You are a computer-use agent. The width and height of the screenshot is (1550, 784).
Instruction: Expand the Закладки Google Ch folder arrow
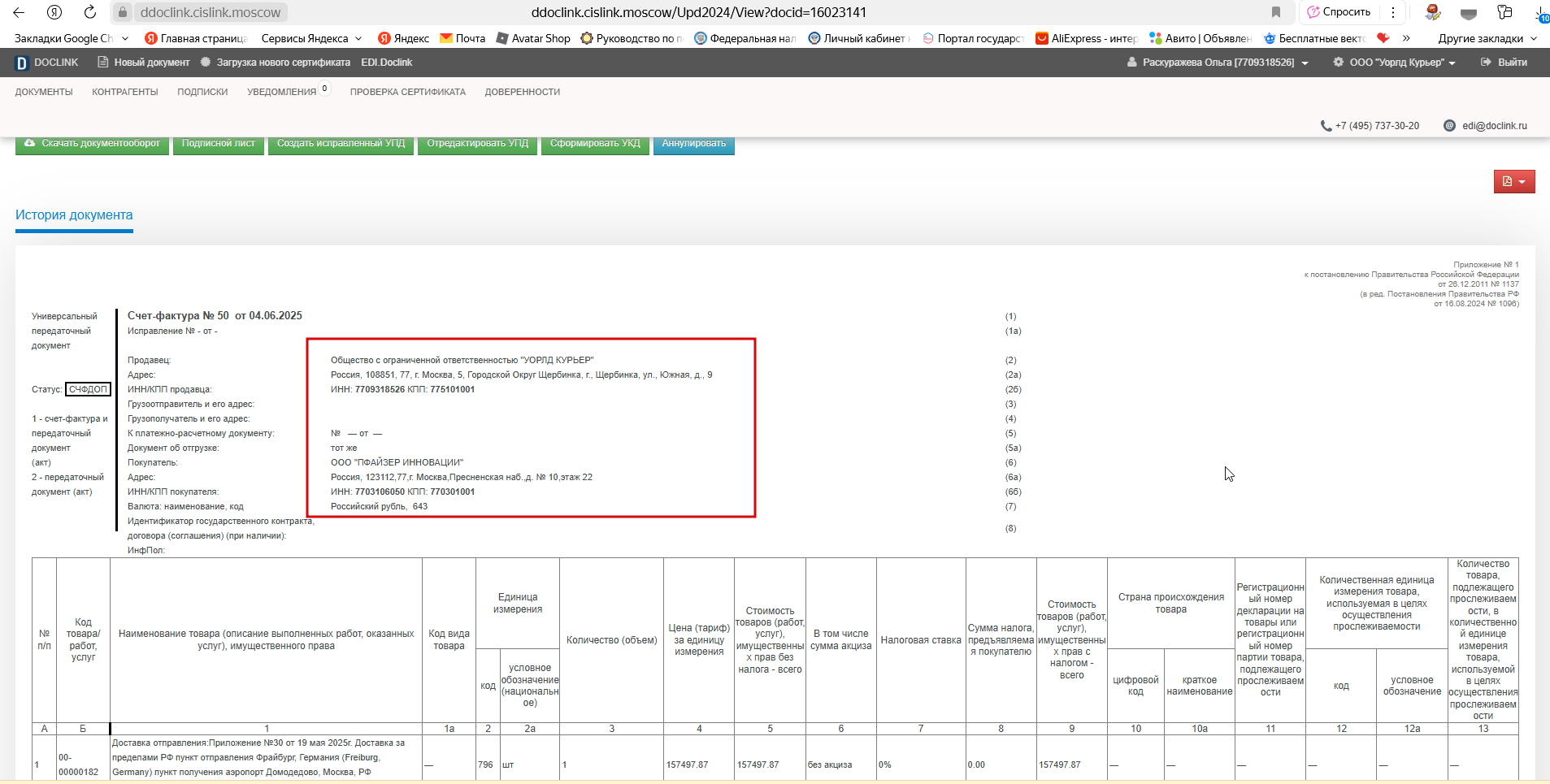pyautogui.click(x=125, y=38)
